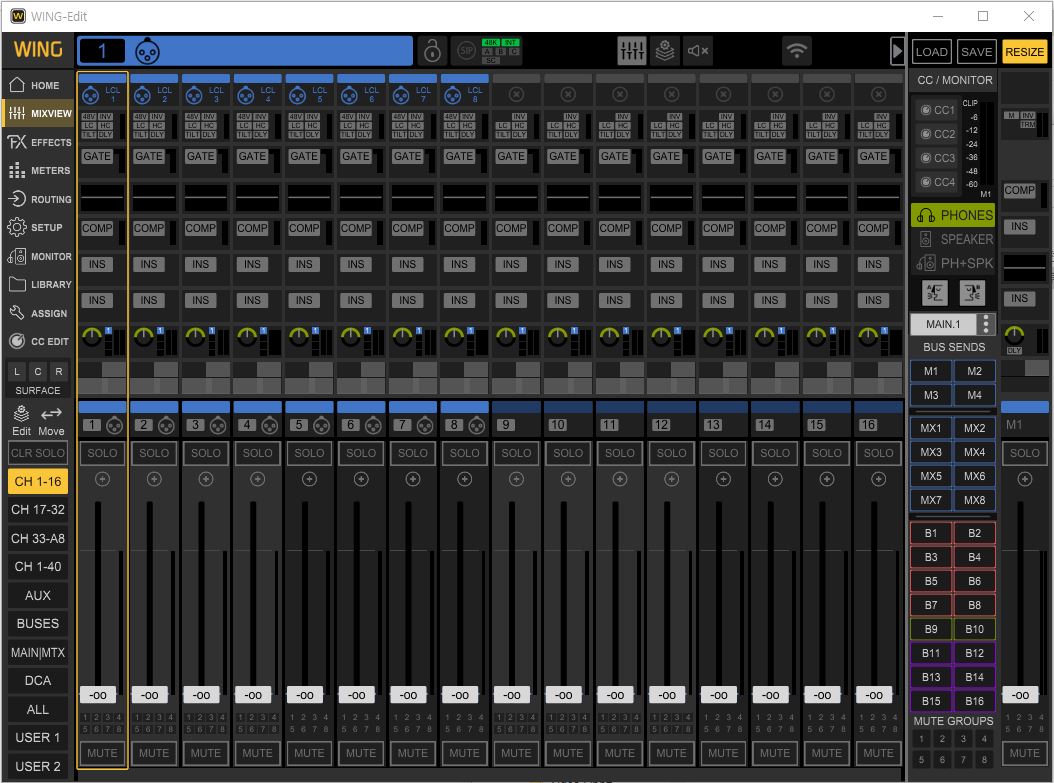This screenshot has width=1054, height=783.
Task: Expand the right panel arrow
Action: [x=897, y=50]
